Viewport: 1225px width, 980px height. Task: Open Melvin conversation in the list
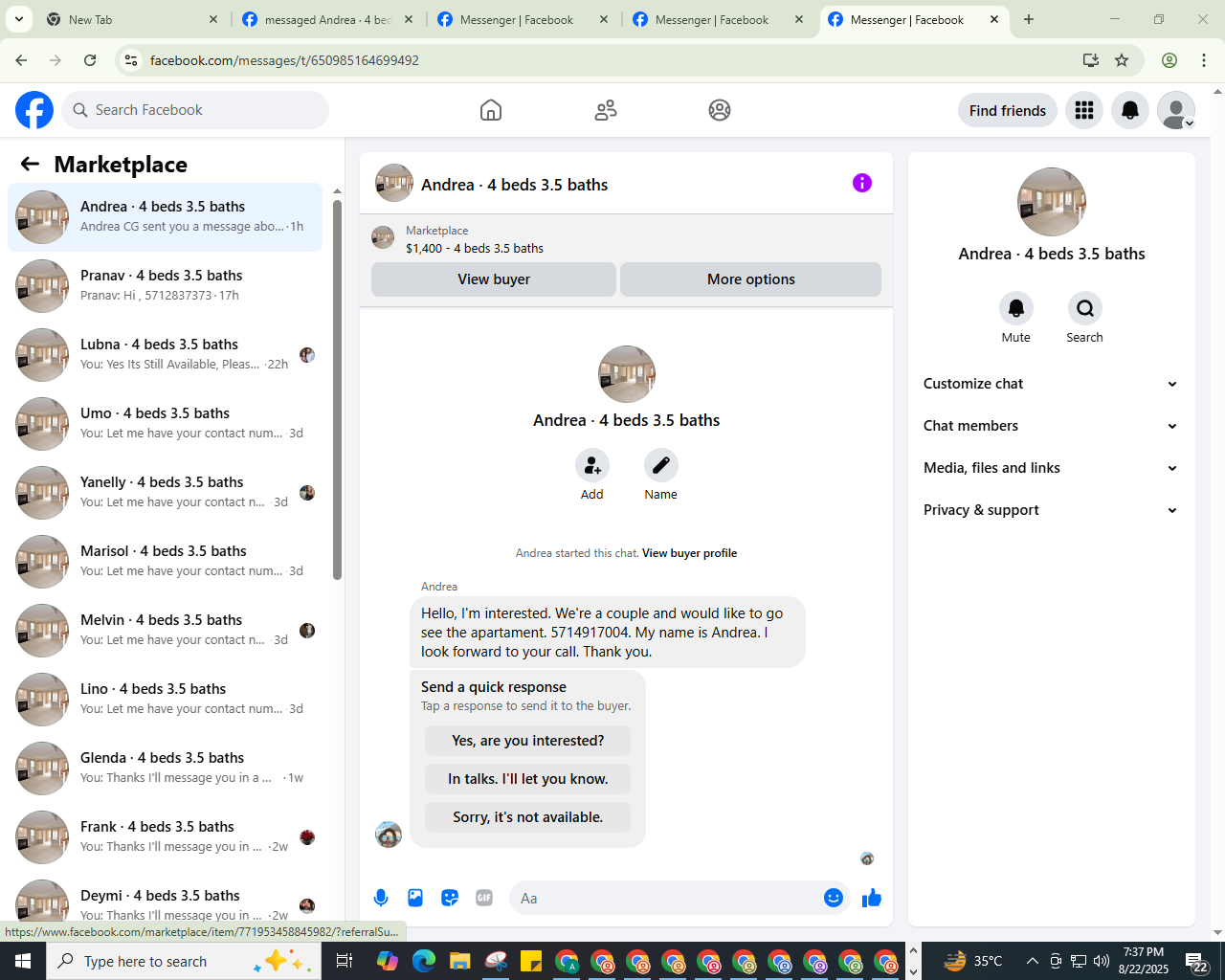coord(166,631)
